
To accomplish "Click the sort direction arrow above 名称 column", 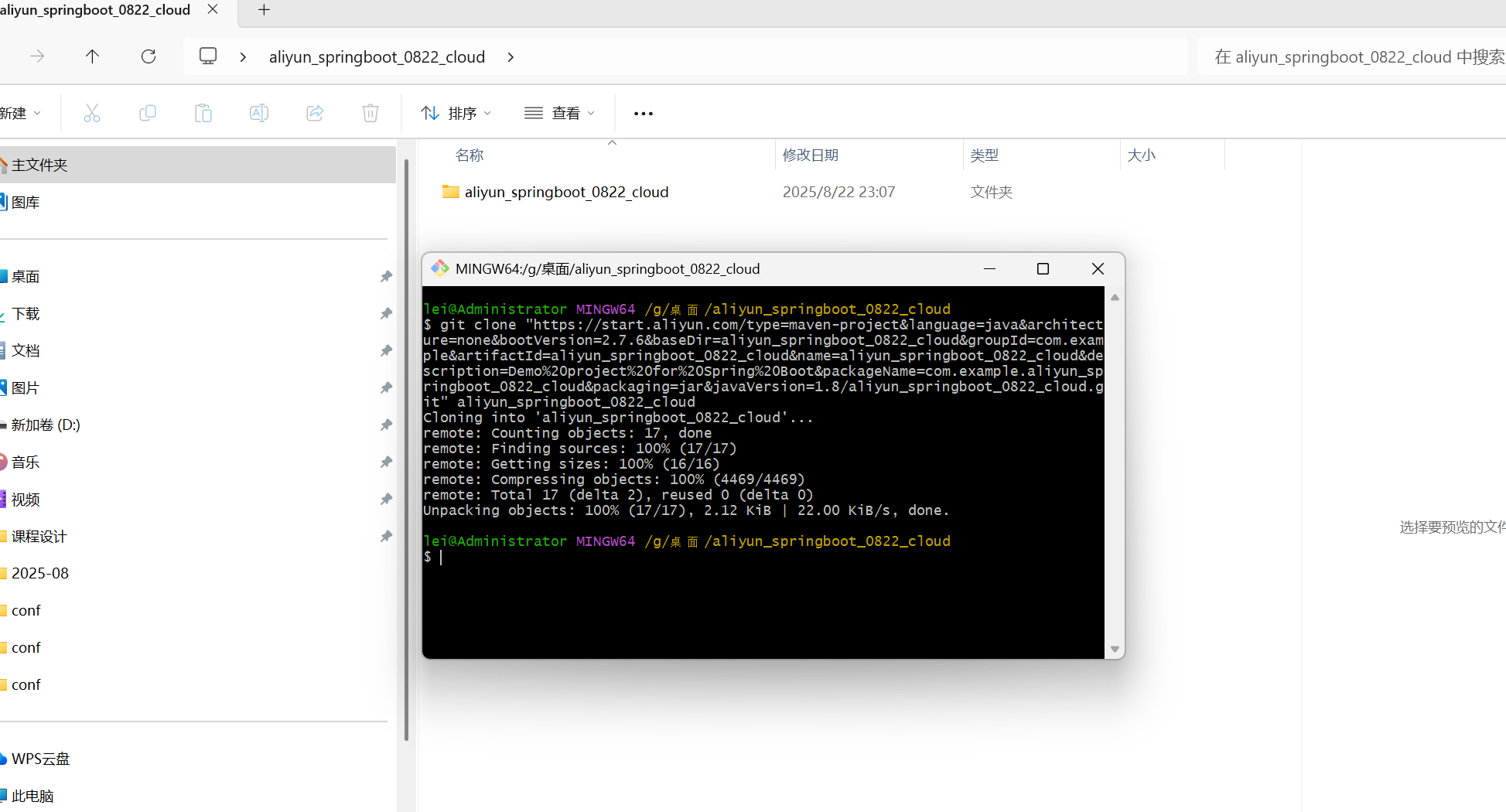I will click(x=612, y=143).
